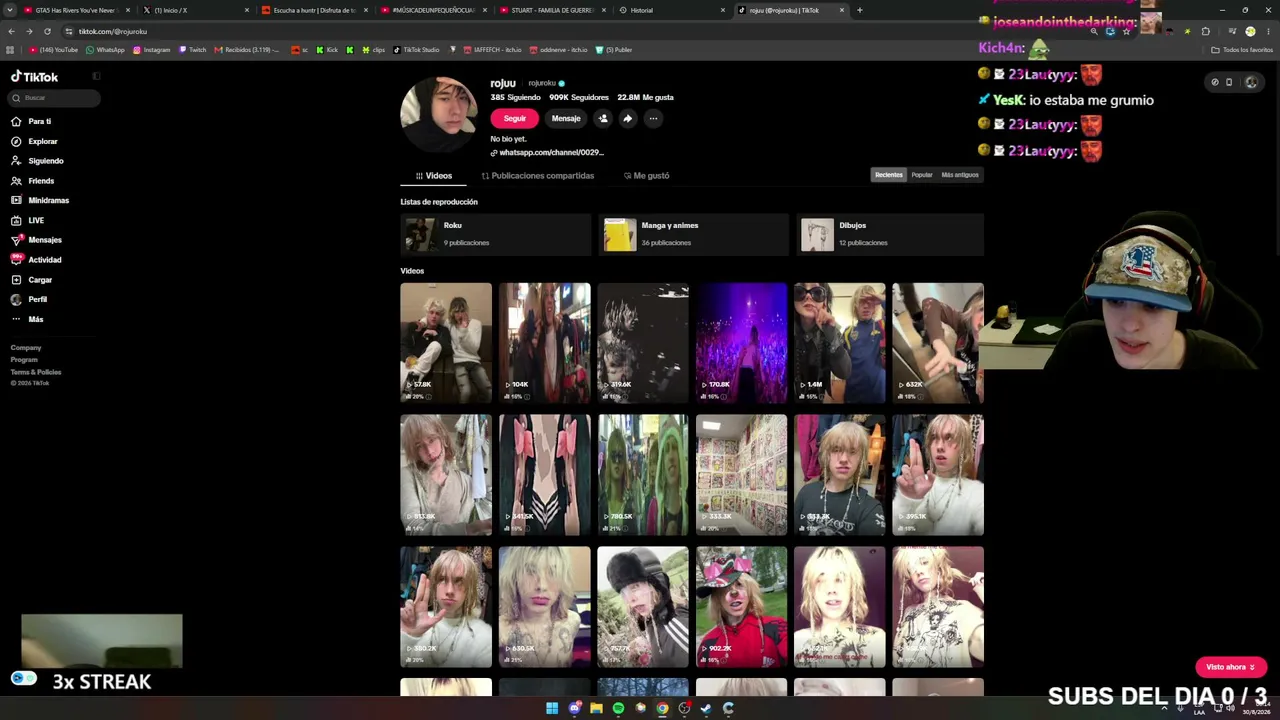
Task: Open the LIVE section
Action: point(27,220)
